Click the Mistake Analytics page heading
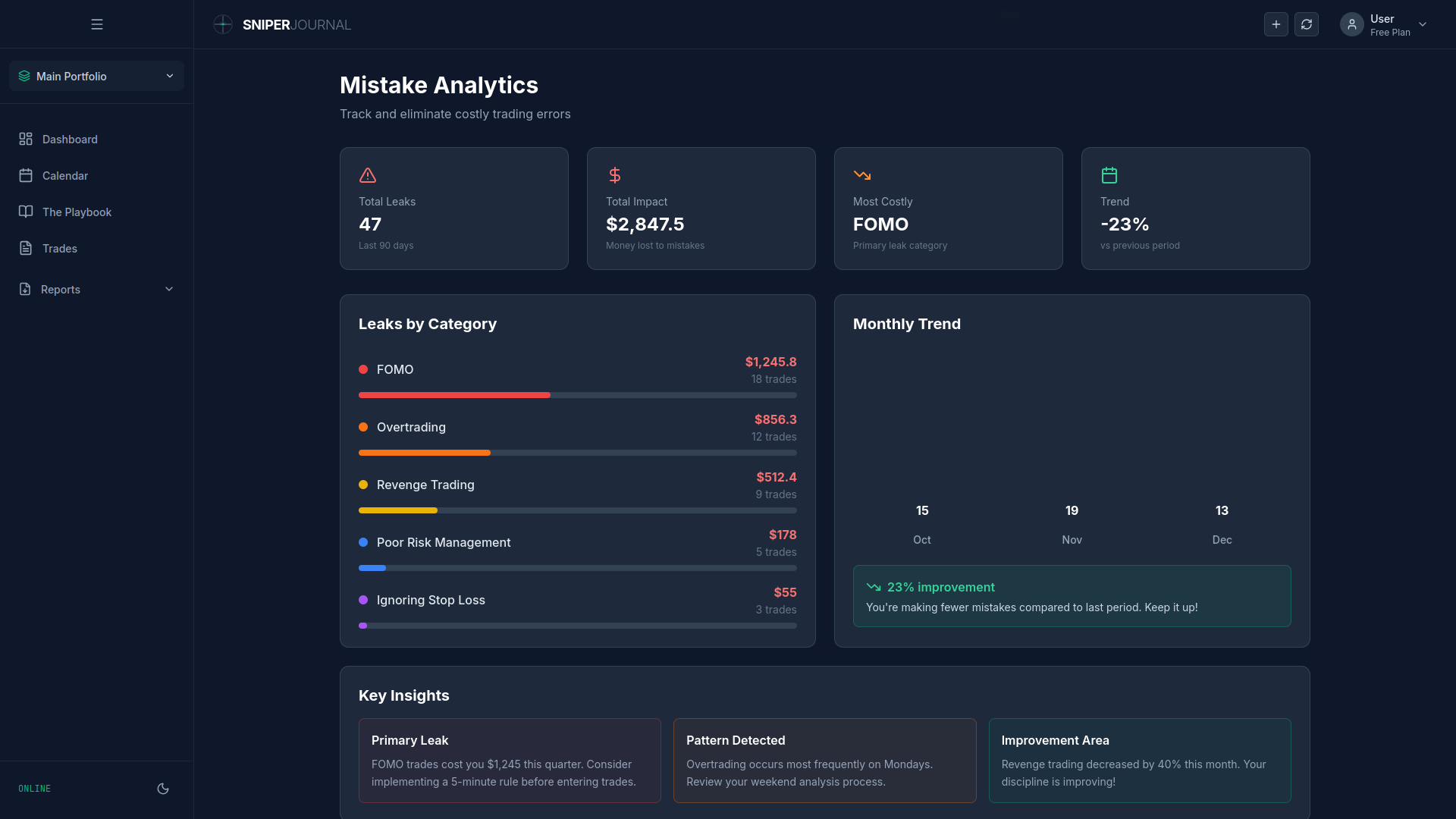The width and height of the screenshot is (1456, 819). [439, 85]
